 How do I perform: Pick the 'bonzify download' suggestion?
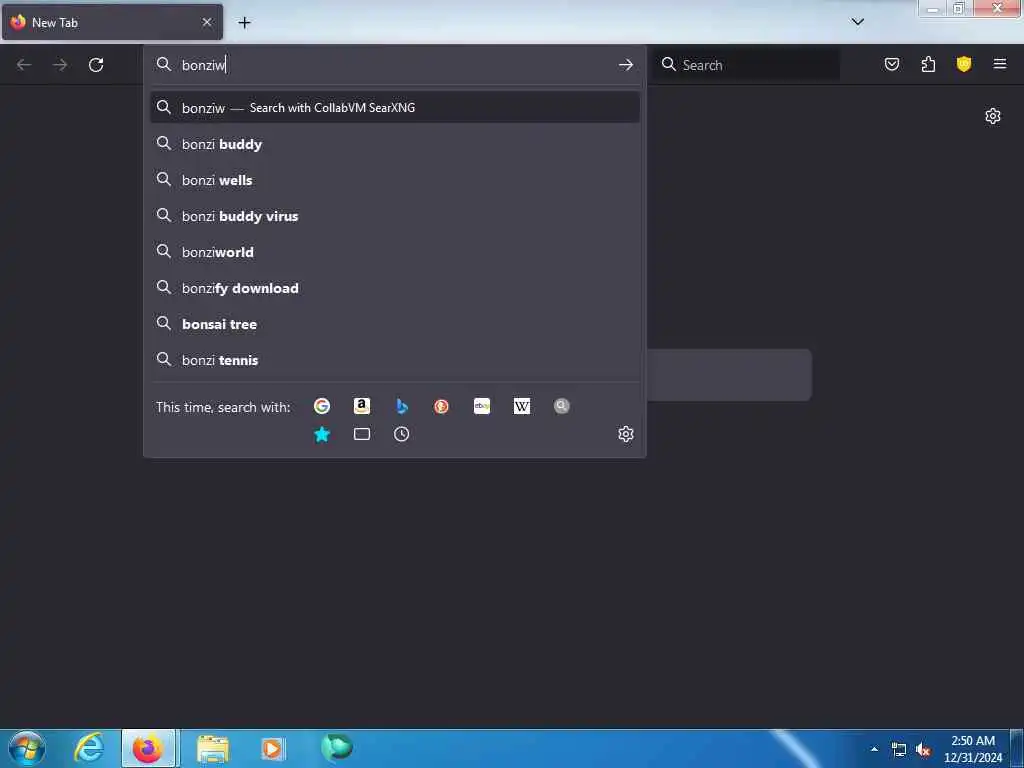pyautogui.click(x=394, y=288)
